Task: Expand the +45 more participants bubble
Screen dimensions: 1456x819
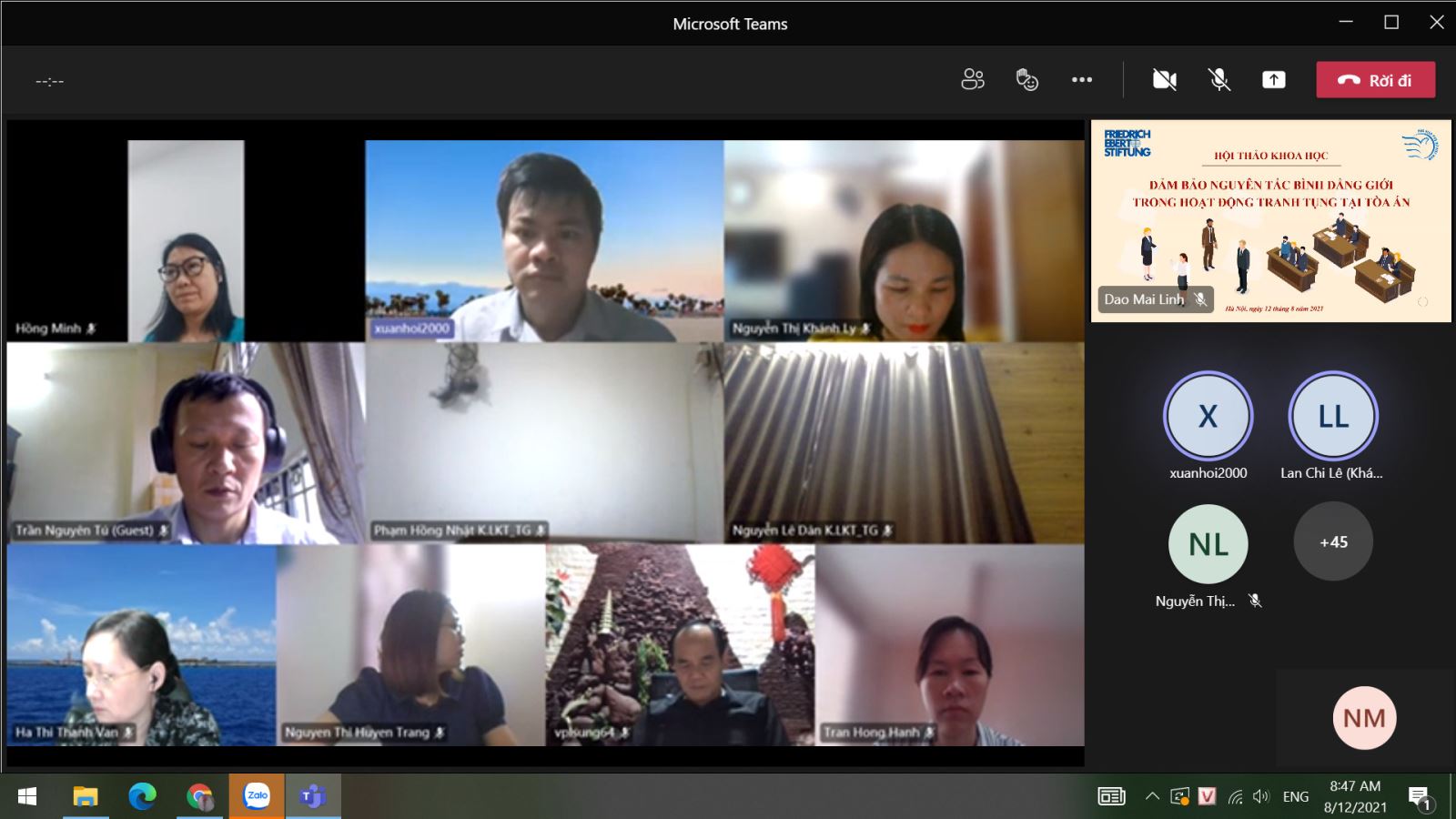Action: pyautogui.click(x=1333, y=542)
